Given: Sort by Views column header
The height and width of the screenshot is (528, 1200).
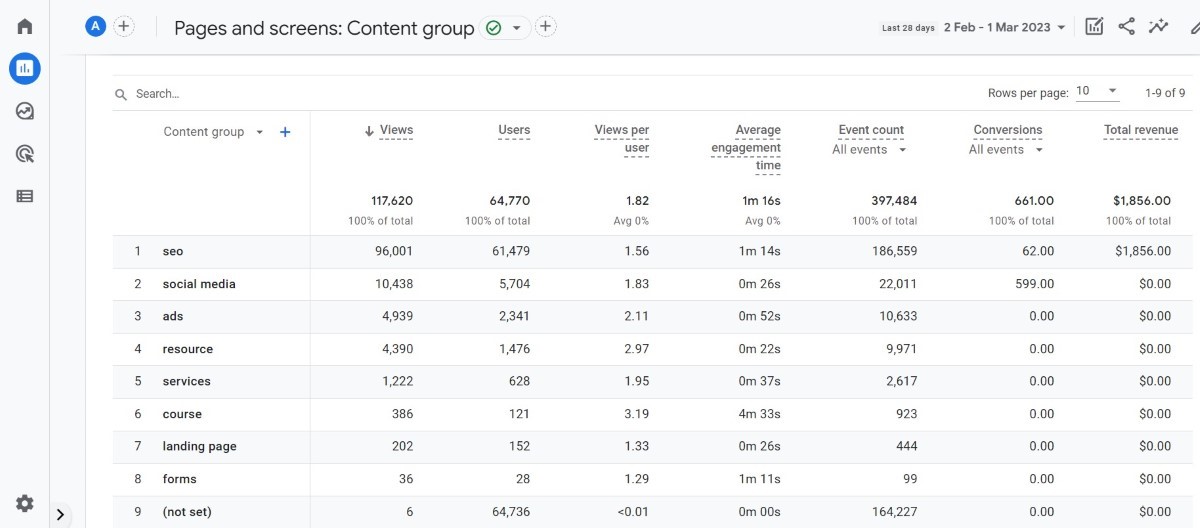Looking at the screenshot, I should pyautogui.click(x=396, y=130).
